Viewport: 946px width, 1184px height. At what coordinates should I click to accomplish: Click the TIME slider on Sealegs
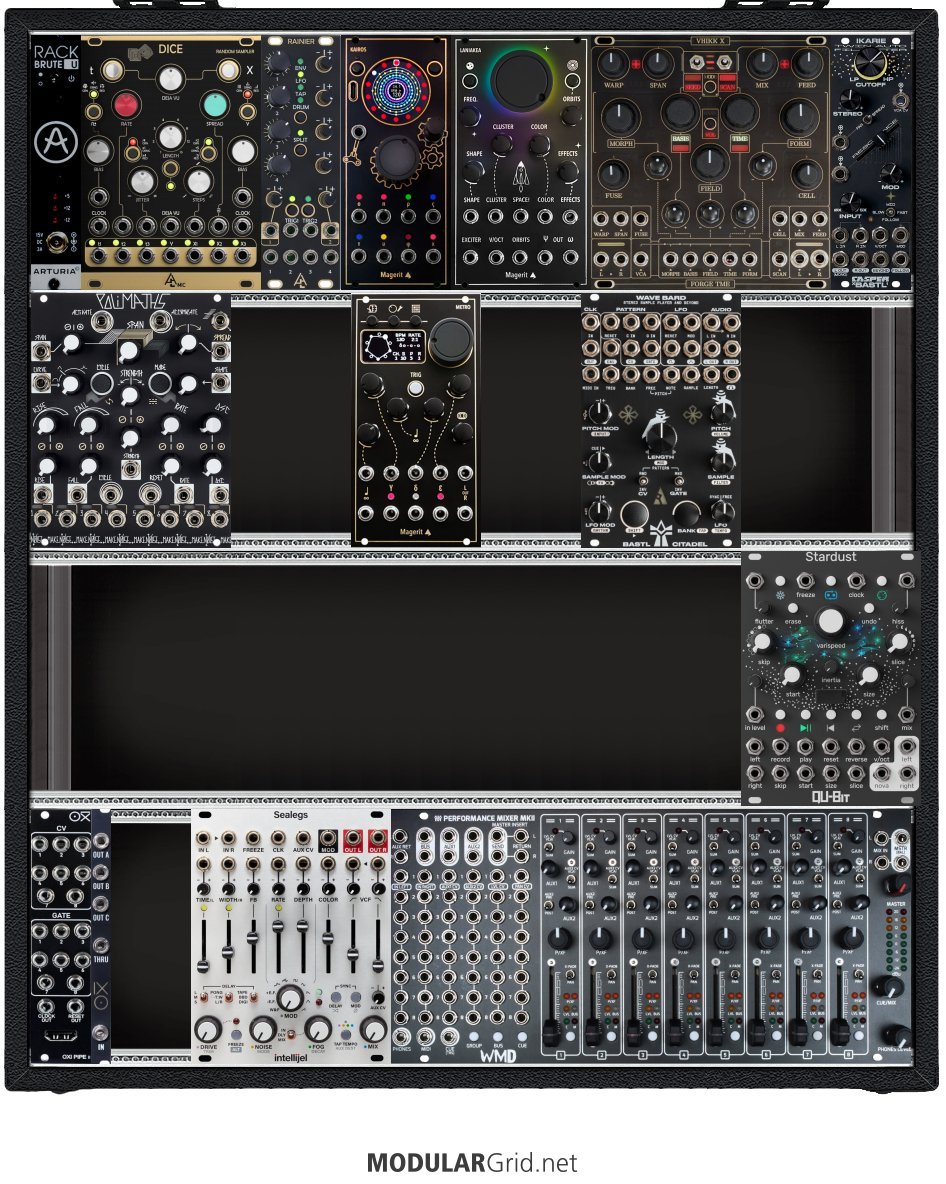point(203,949)
